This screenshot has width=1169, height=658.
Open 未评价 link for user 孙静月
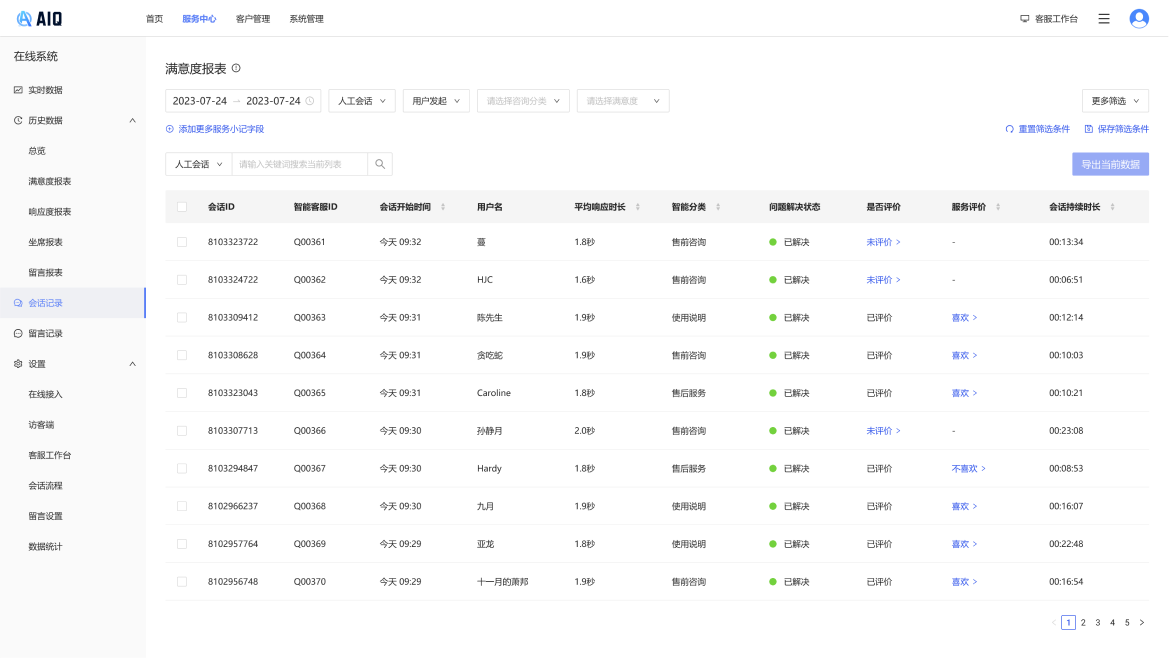coord(883,431)
